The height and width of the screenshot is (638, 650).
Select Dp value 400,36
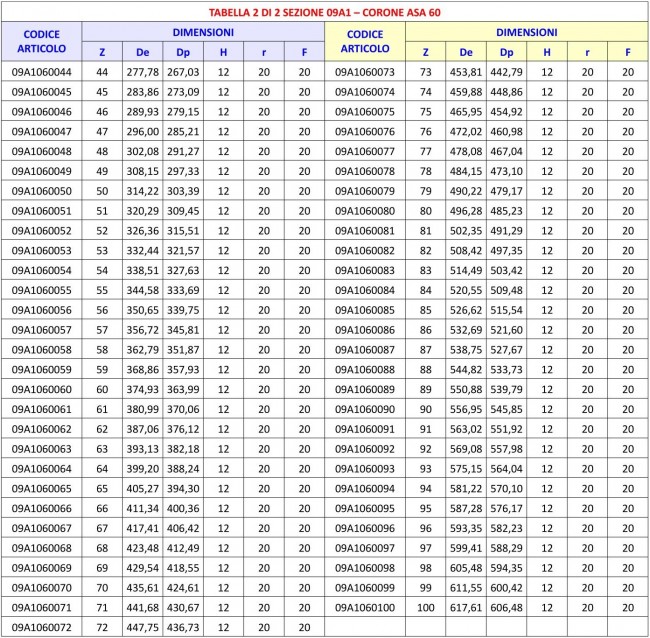(x=183, y=508)
